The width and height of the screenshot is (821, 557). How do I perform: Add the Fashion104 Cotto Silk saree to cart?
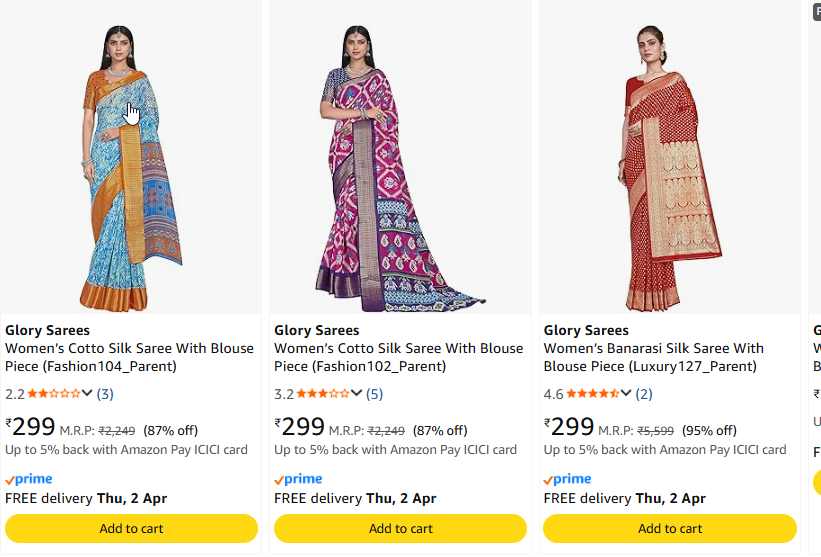tap(131, 528)
